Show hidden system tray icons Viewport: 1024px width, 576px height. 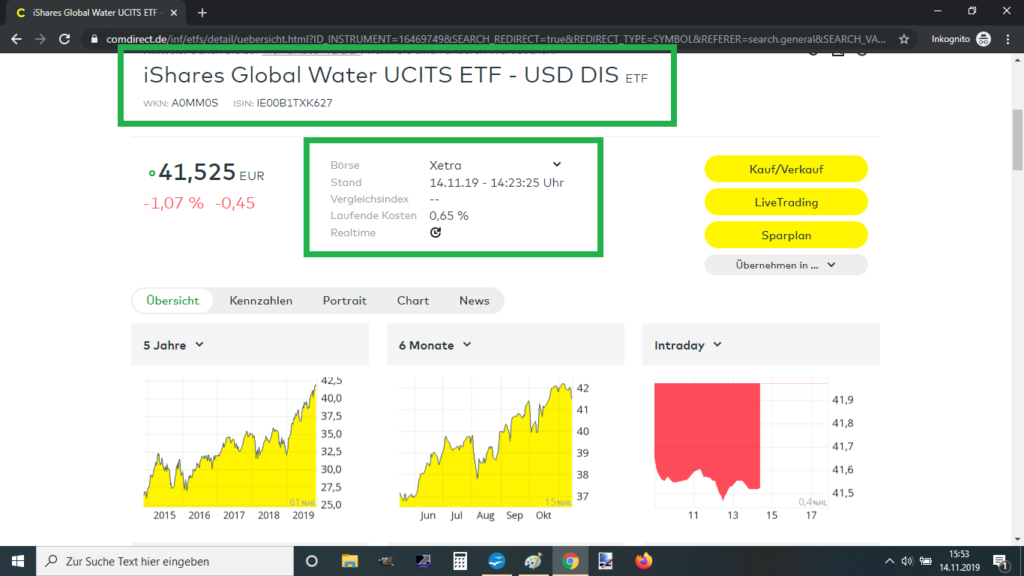[x=889, y=561]
